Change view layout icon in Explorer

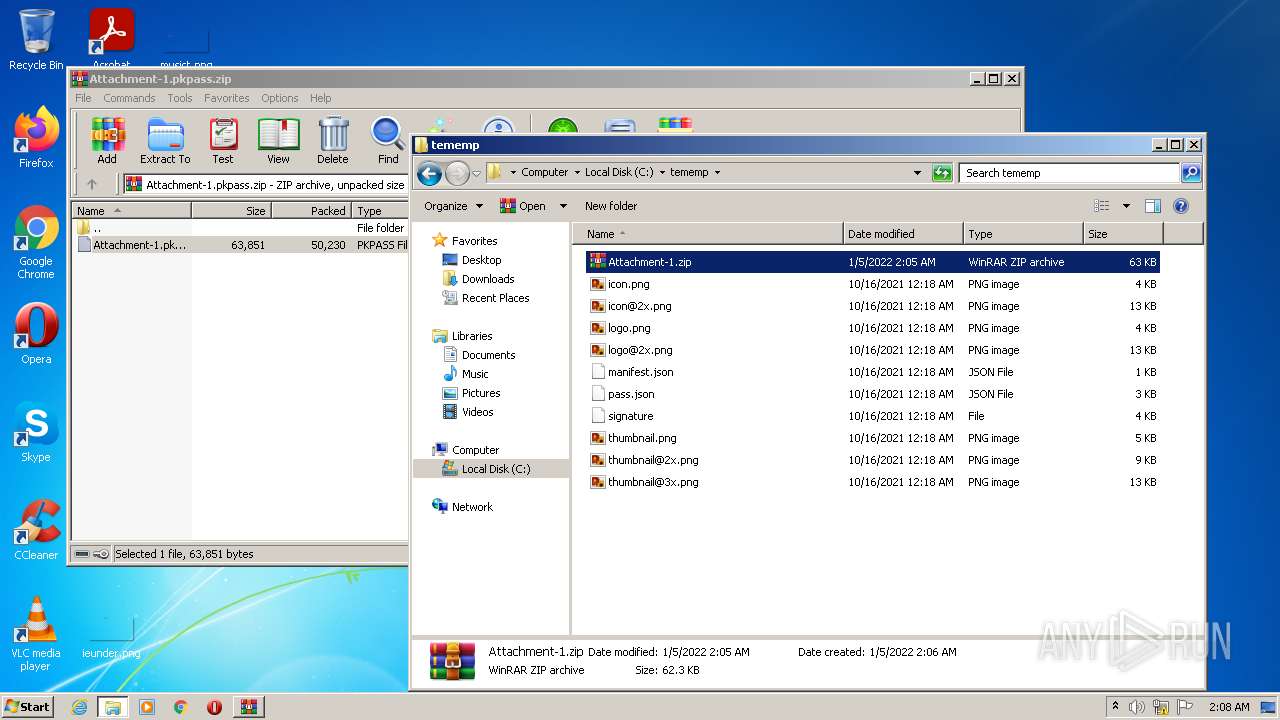[x=1102, y=206]
